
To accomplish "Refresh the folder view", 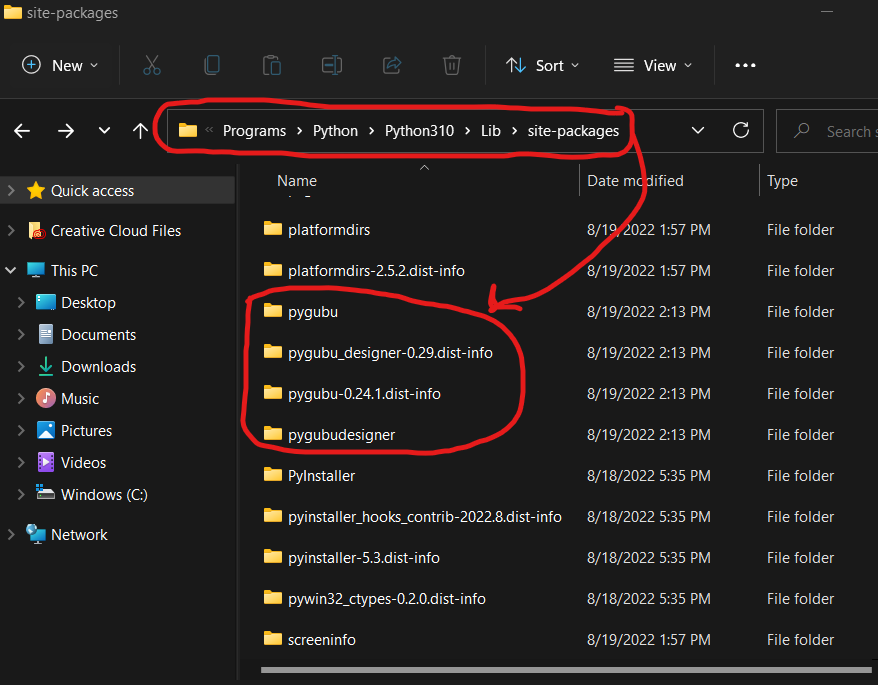I will pyautogui.click(x=740, y=130).
